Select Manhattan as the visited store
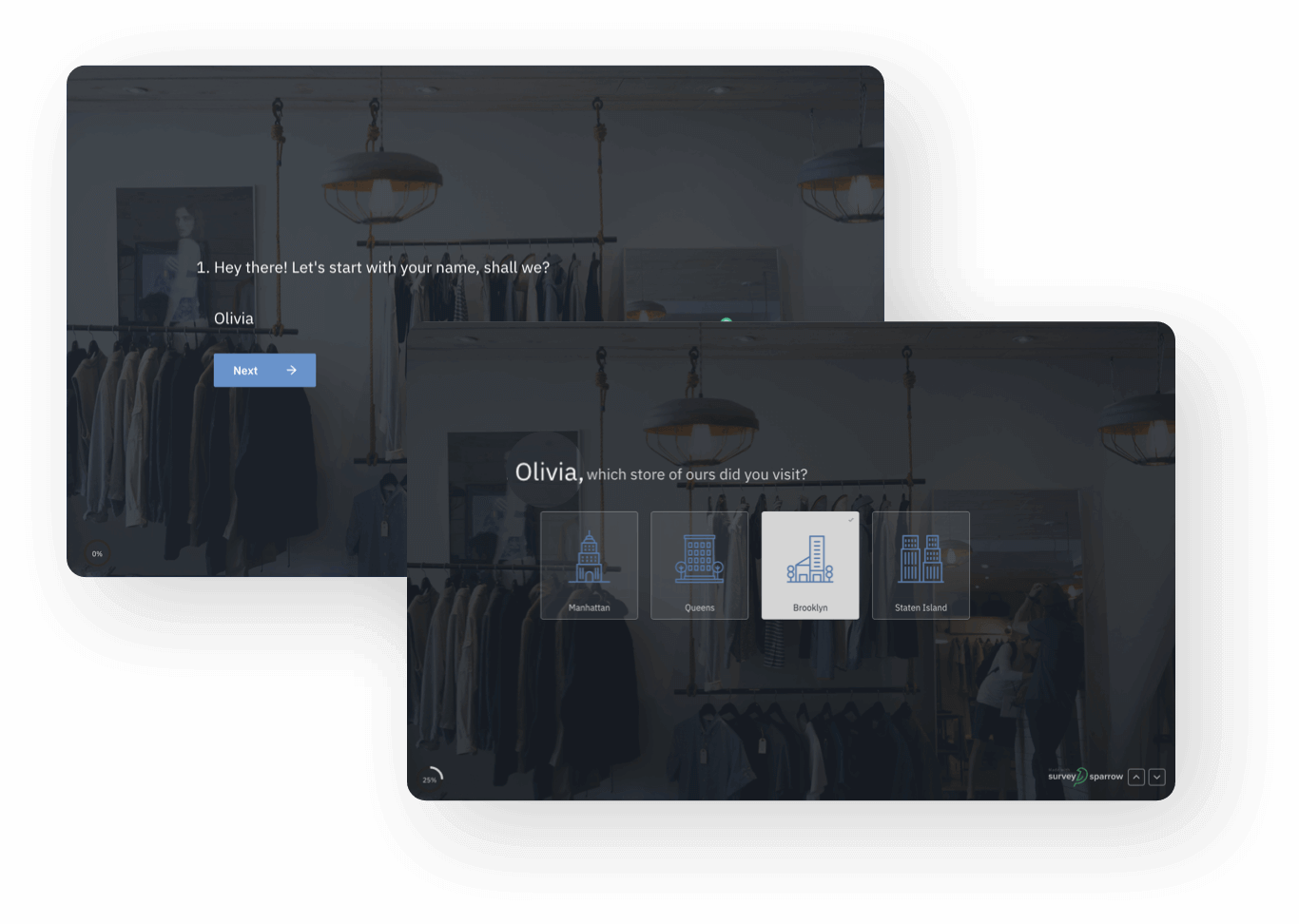 (x=590, y=565)
